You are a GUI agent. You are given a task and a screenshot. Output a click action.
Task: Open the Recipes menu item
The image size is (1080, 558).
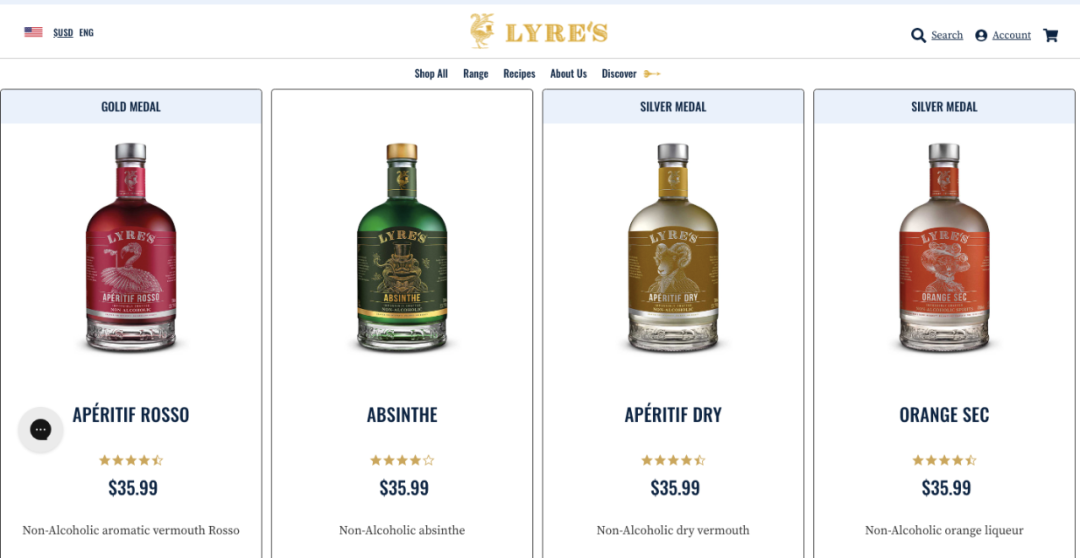(519, 74)
